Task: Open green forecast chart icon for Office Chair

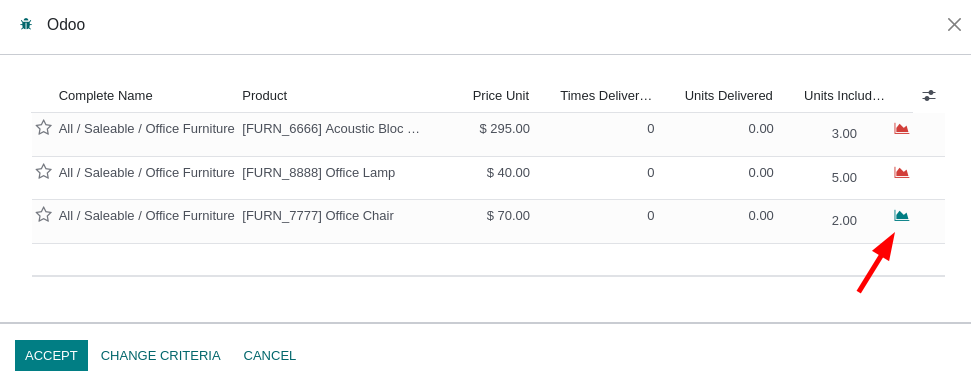Action: (x=901, y=216)
